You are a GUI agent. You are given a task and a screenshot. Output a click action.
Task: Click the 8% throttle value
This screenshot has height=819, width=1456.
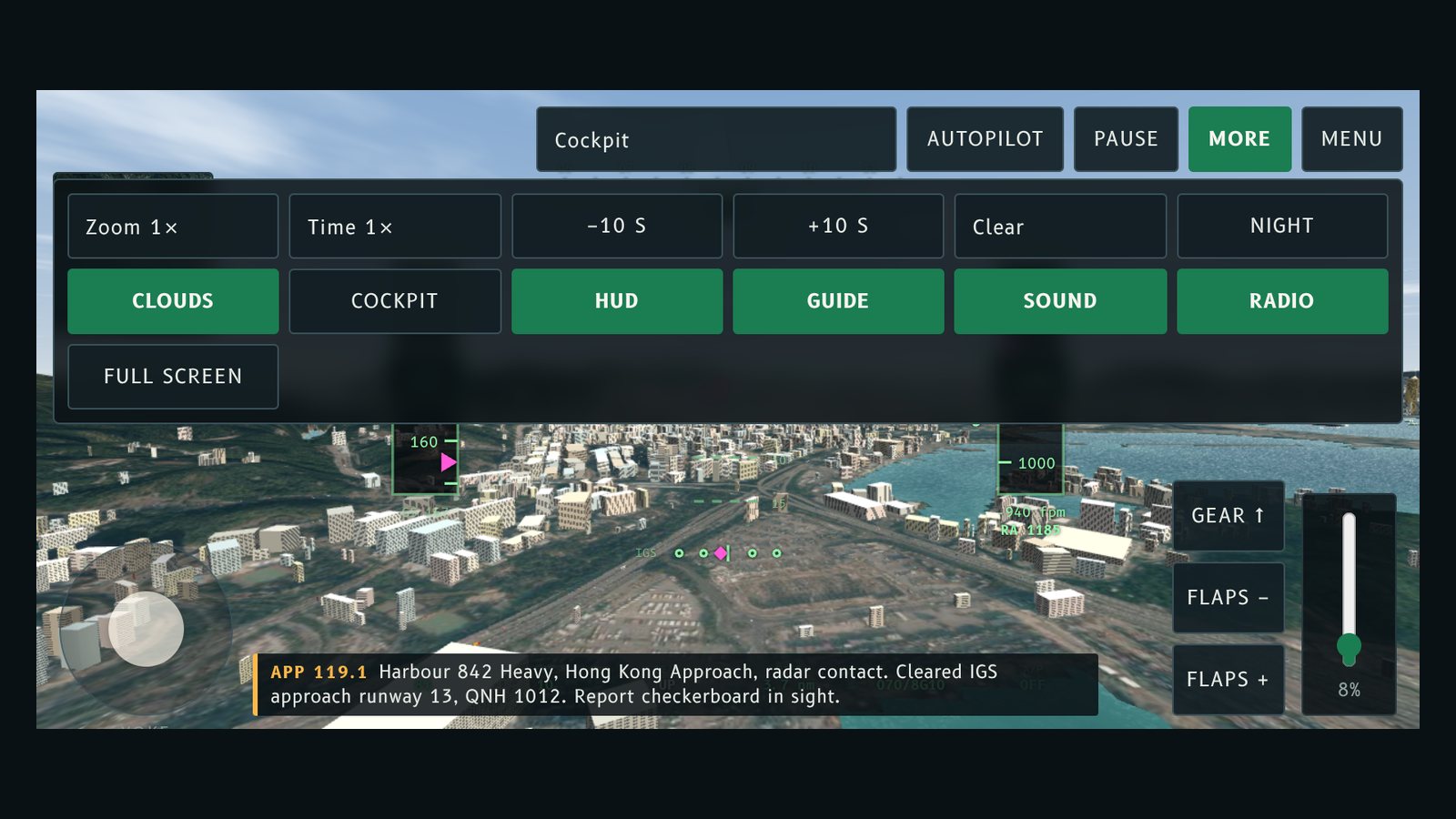pos(1349,690)
